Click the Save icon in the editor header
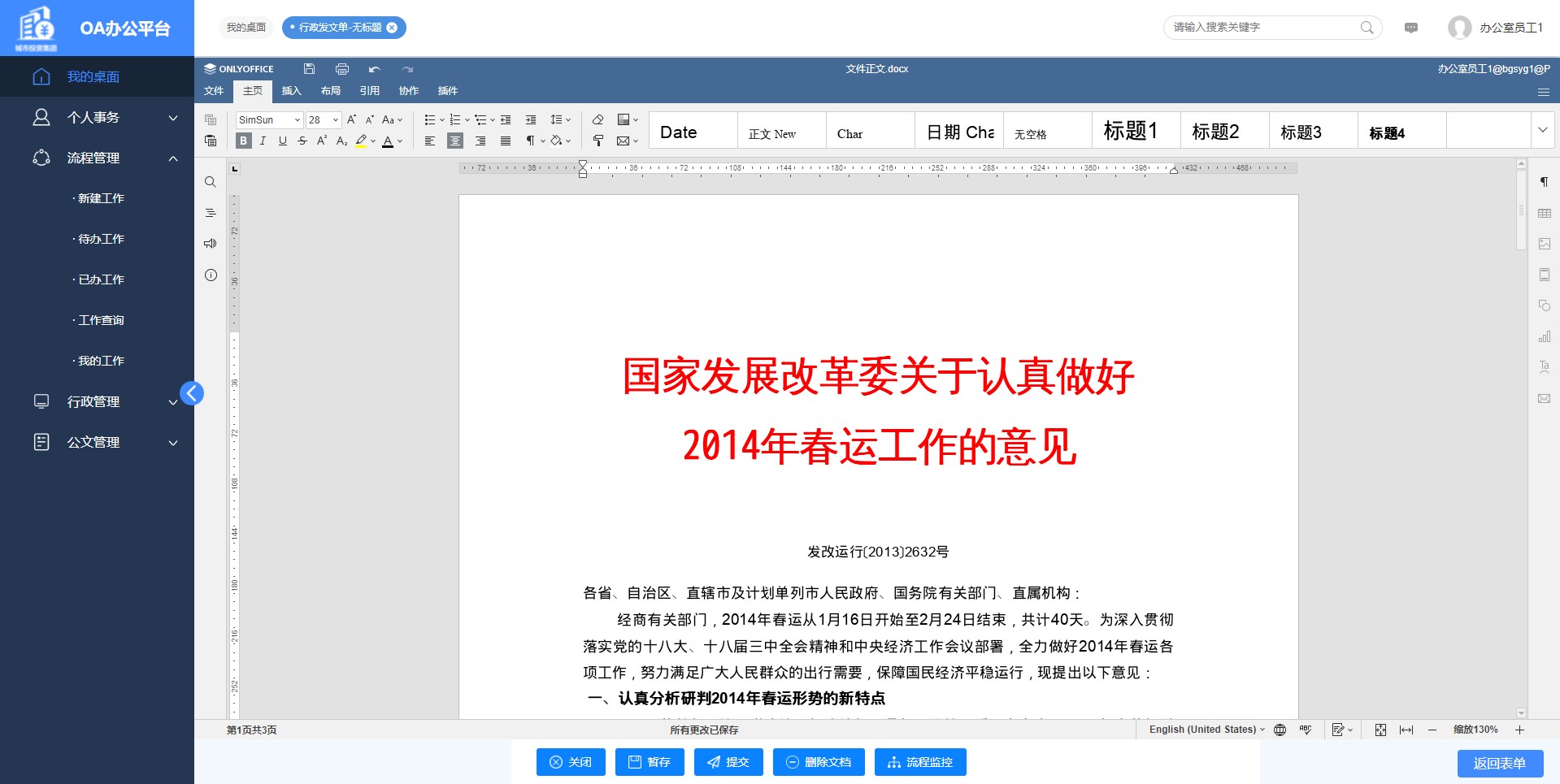Viewport: 1560px width, 784px height. point(308,69)
